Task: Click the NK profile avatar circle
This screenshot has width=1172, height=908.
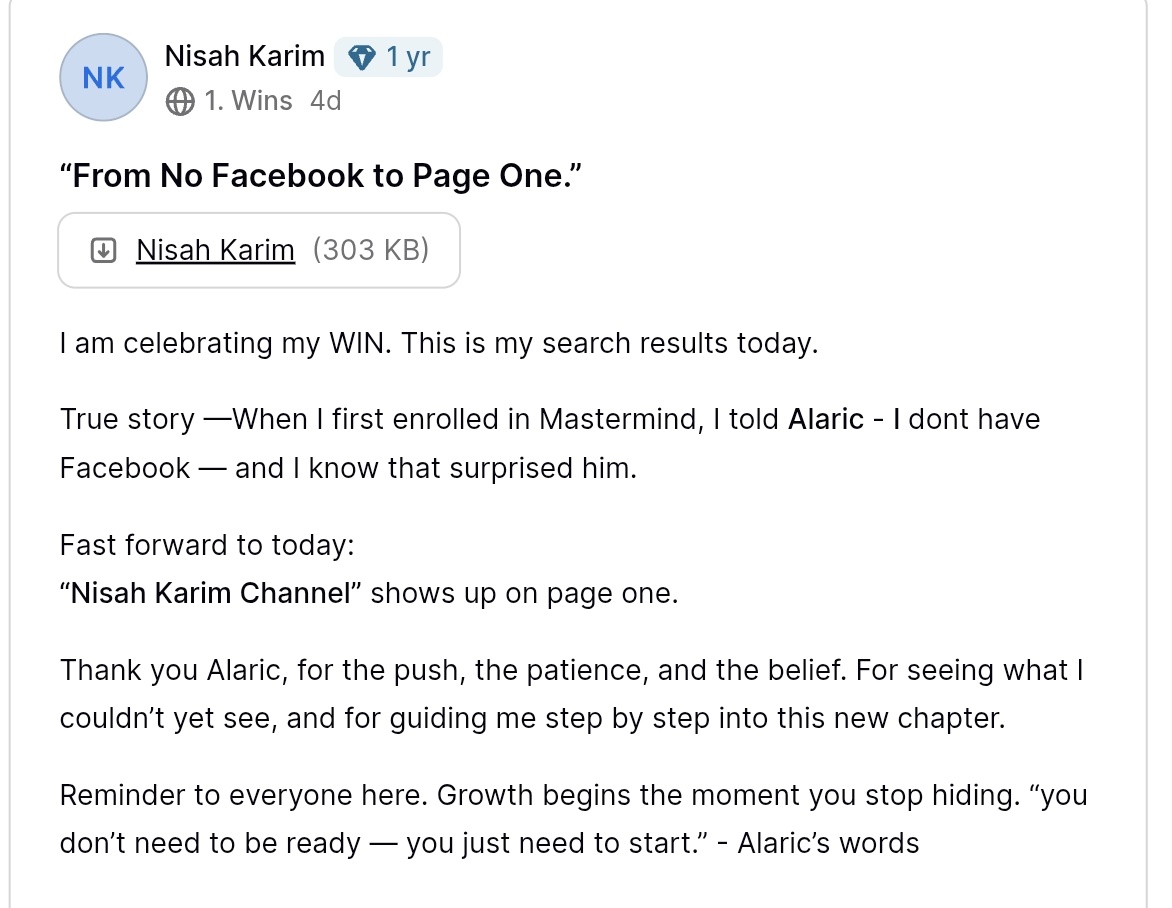Action: coord(103,77)
